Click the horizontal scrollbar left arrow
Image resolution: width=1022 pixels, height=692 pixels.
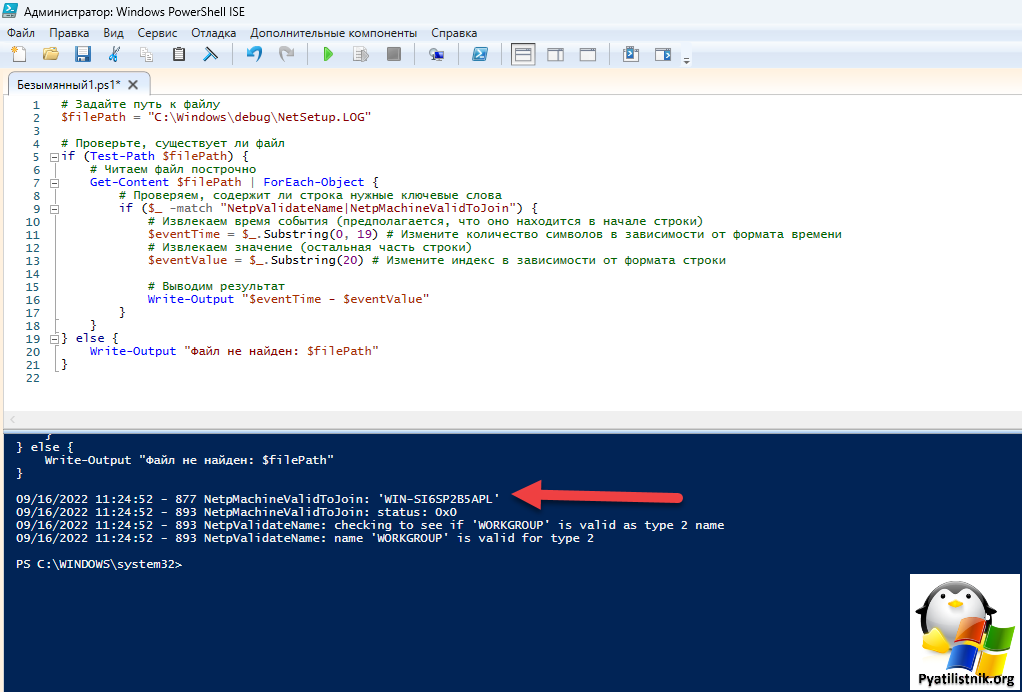tap(12, 420)
